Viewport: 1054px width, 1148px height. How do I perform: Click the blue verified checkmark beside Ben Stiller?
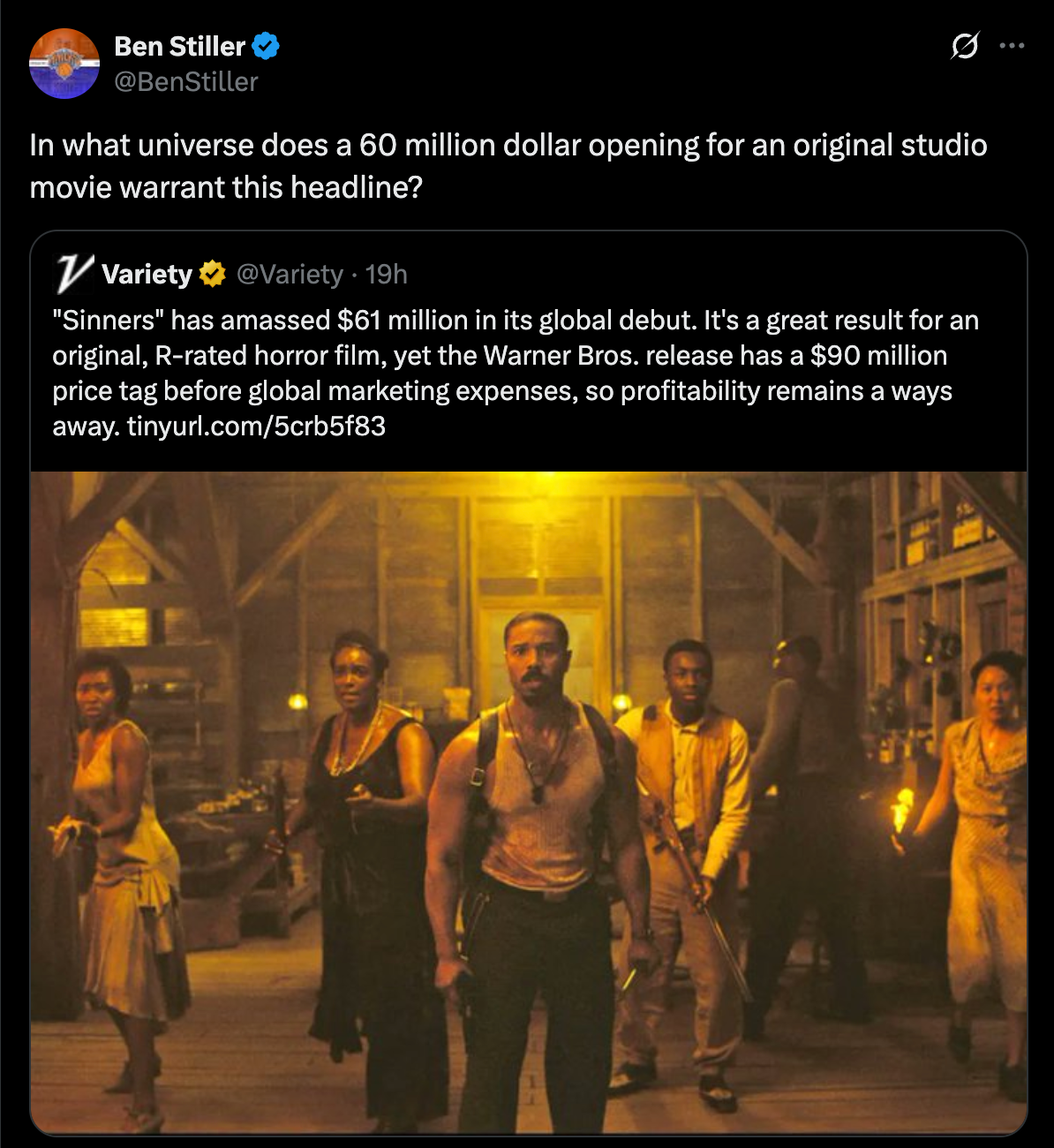(266, 48)
